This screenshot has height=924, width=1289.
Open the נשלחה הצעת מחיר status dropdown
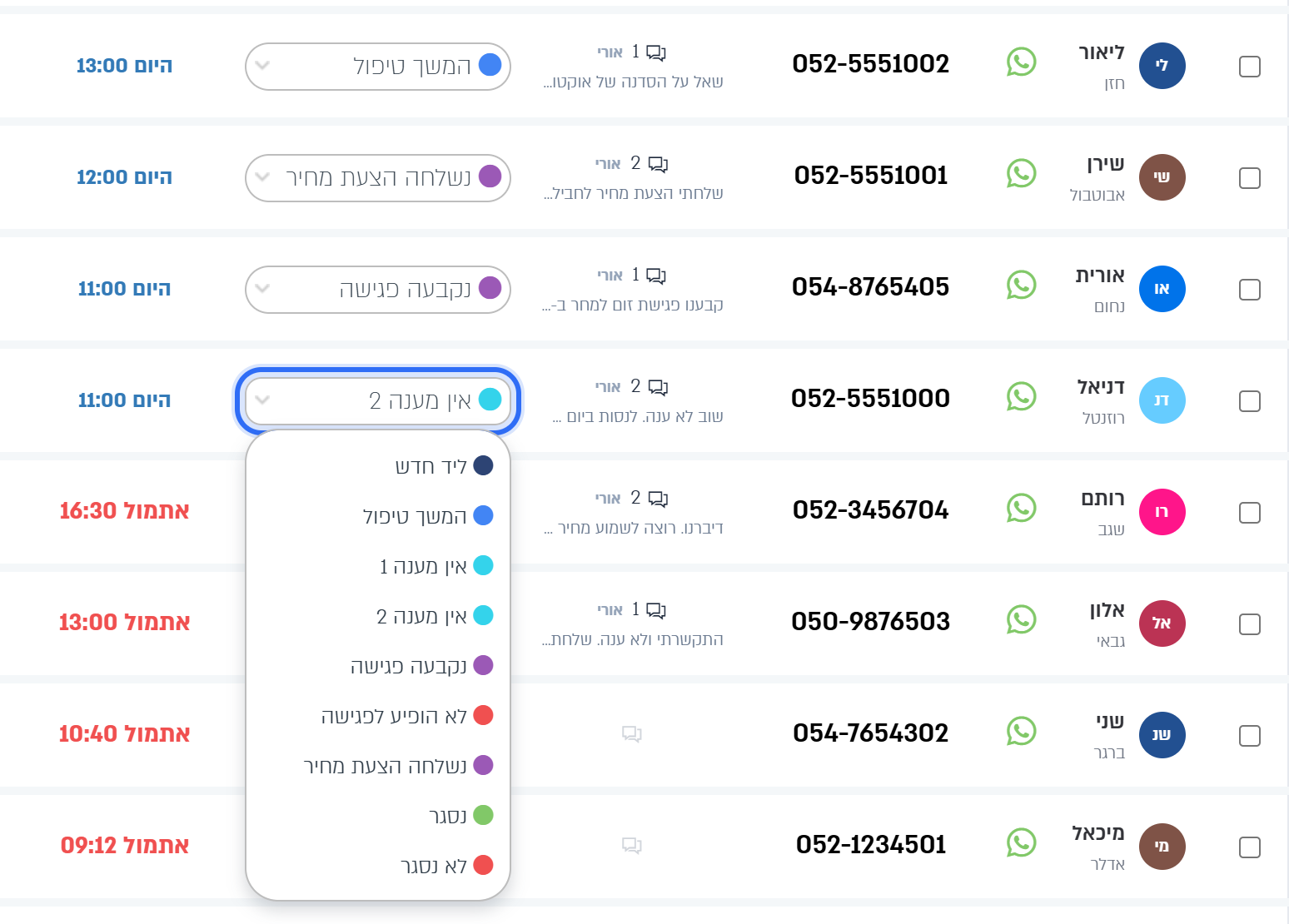pyautogui.click(x=378, y=178)
